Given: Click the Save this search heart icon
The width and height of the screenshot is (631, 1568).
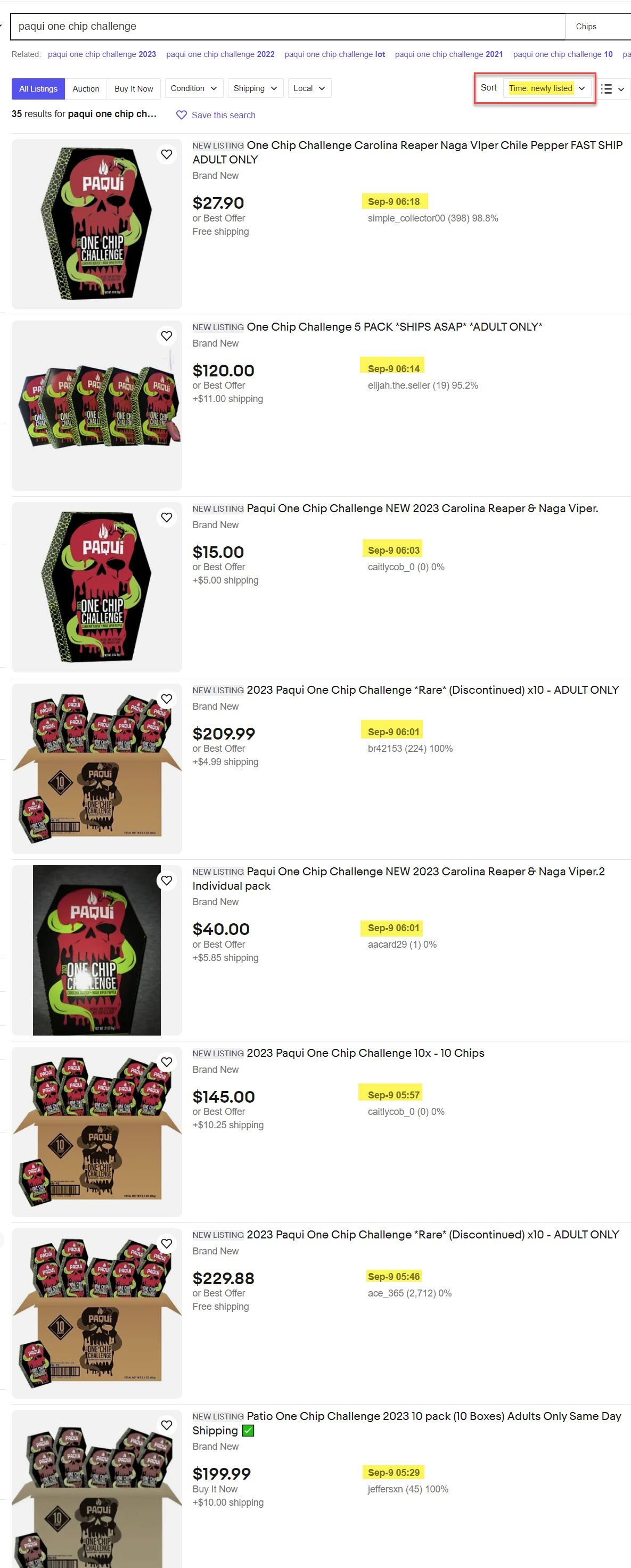Looking at the screenshot, I should tap(182, 115).
